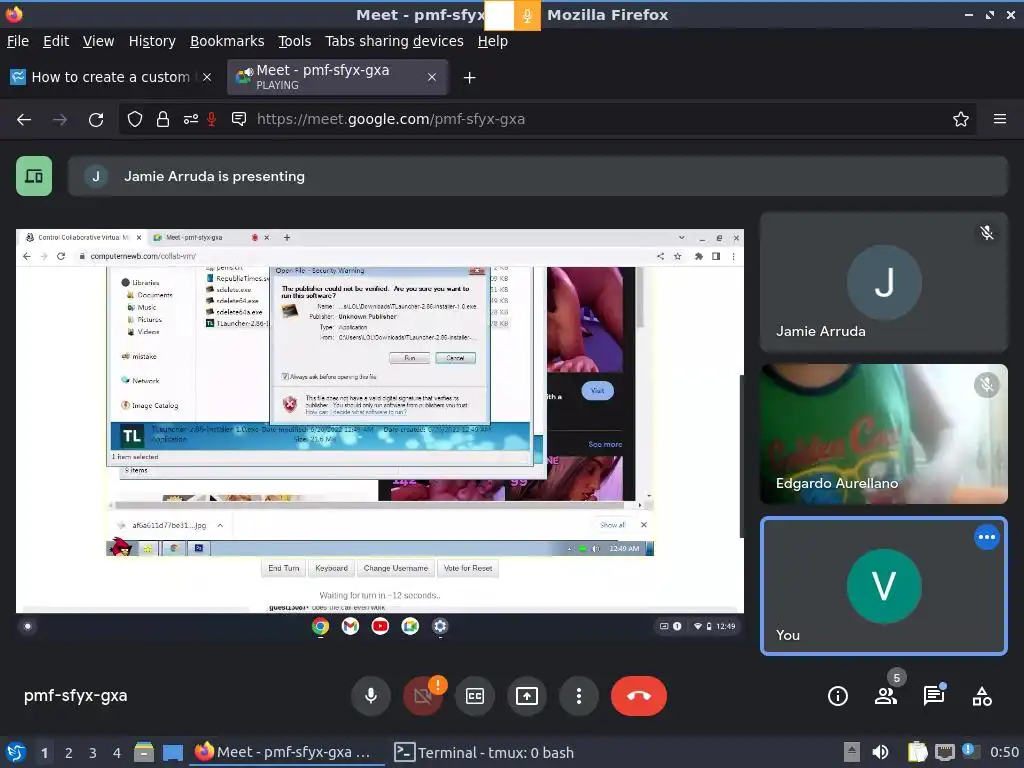Reload the current page
The width and height of the screenshot is (1024, 768).
tap(96, 120)
